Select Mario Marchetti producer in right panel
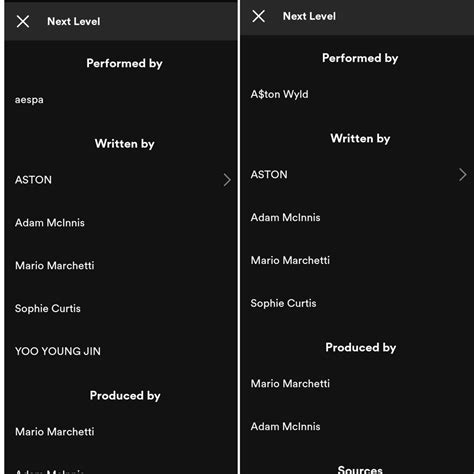 tap(290, 384)
